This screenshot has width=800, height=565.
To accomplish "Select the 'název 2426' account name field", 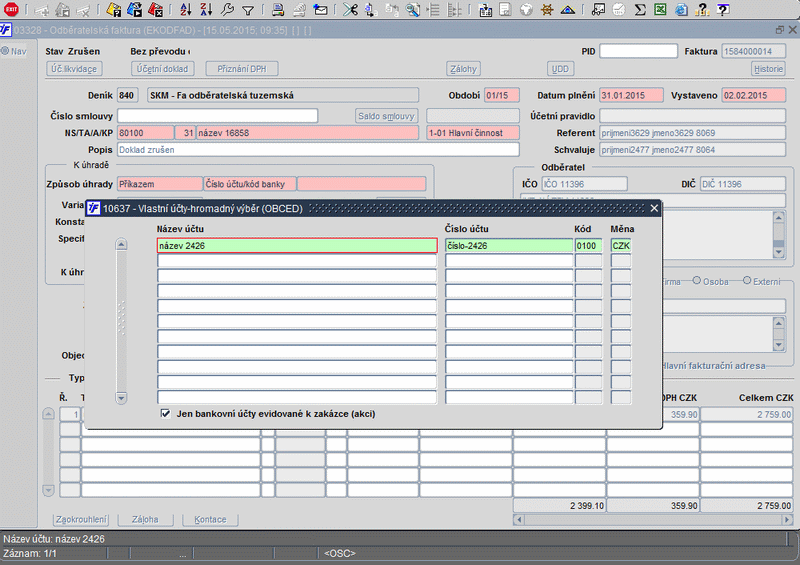I will coord(296,246).
